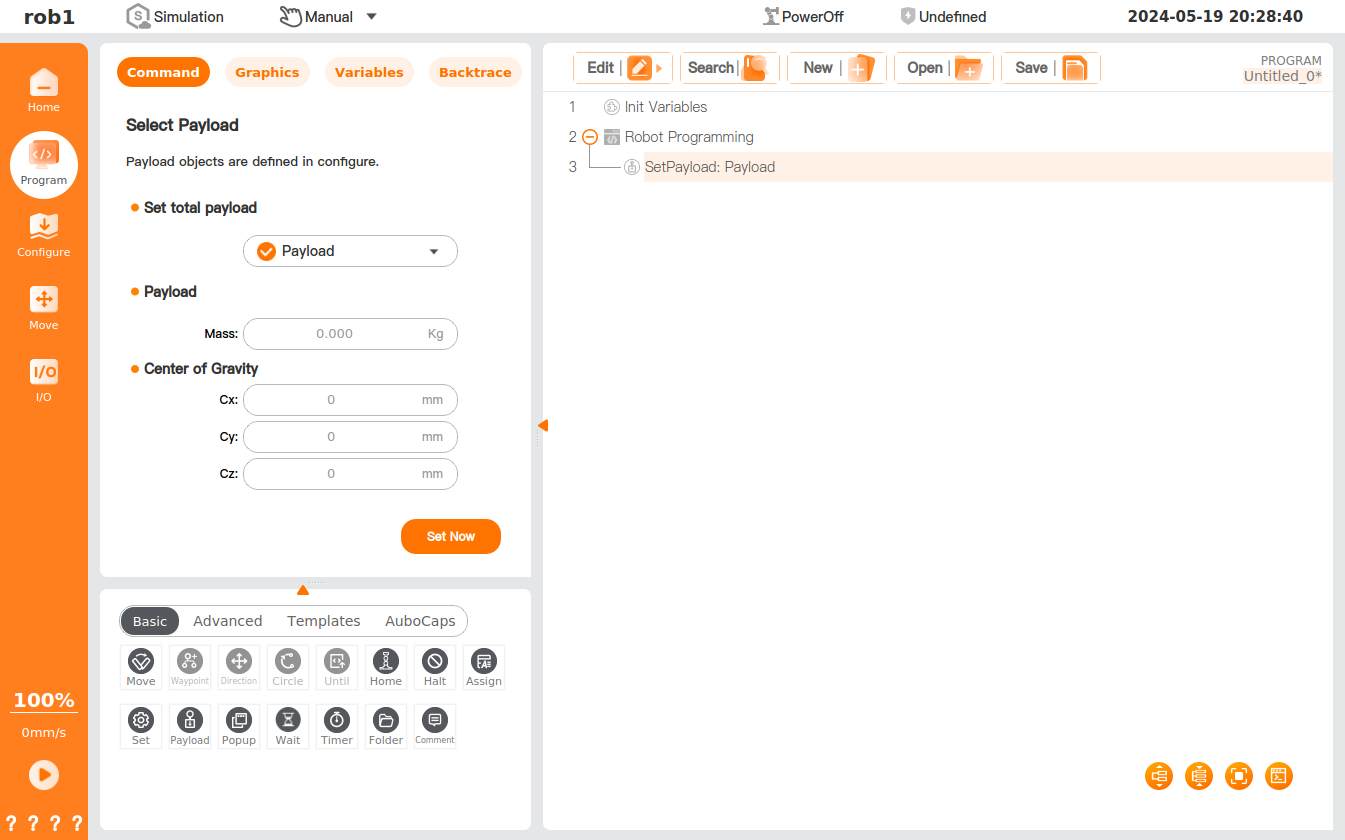Open the total payload dropdown
Screen dimensions: 1345x840
tap(350, 251)
